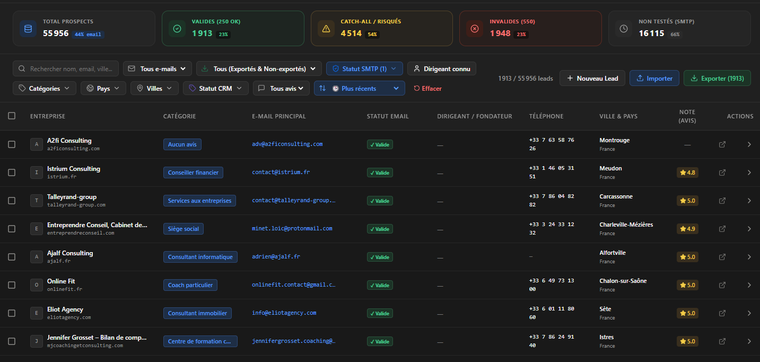Click the clock icon in Non testés card

click(623, 29)
